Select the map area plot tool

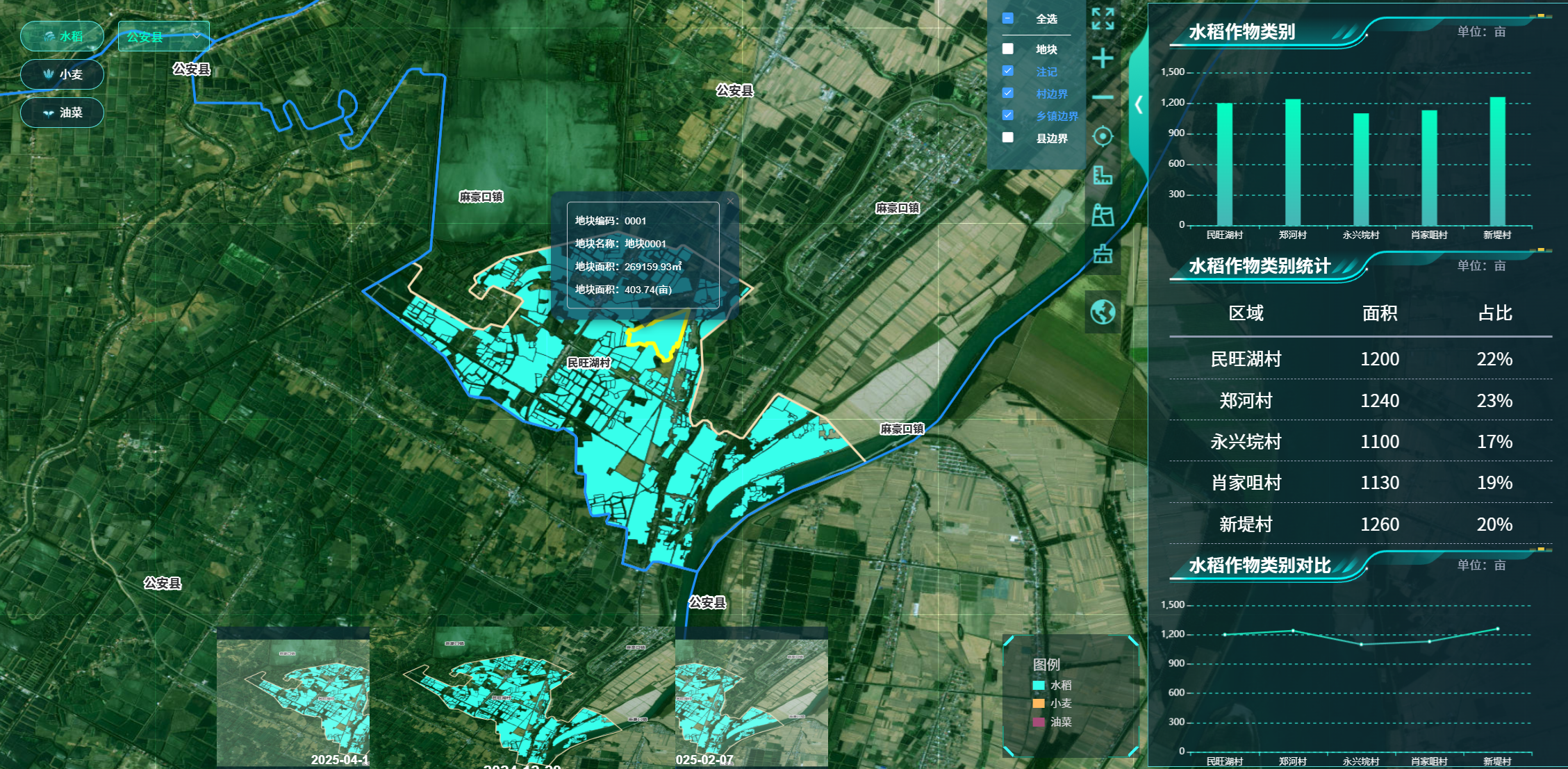pyautogui.click(x=1103, y=215)
